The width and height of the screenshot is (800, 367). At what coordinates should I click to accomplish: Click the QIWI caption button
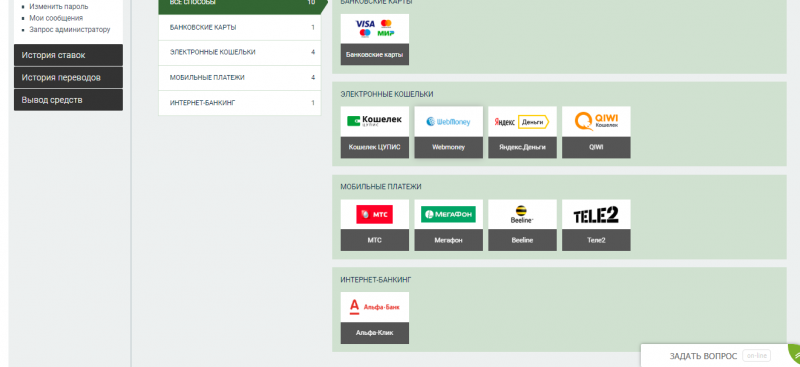point(596,147)
